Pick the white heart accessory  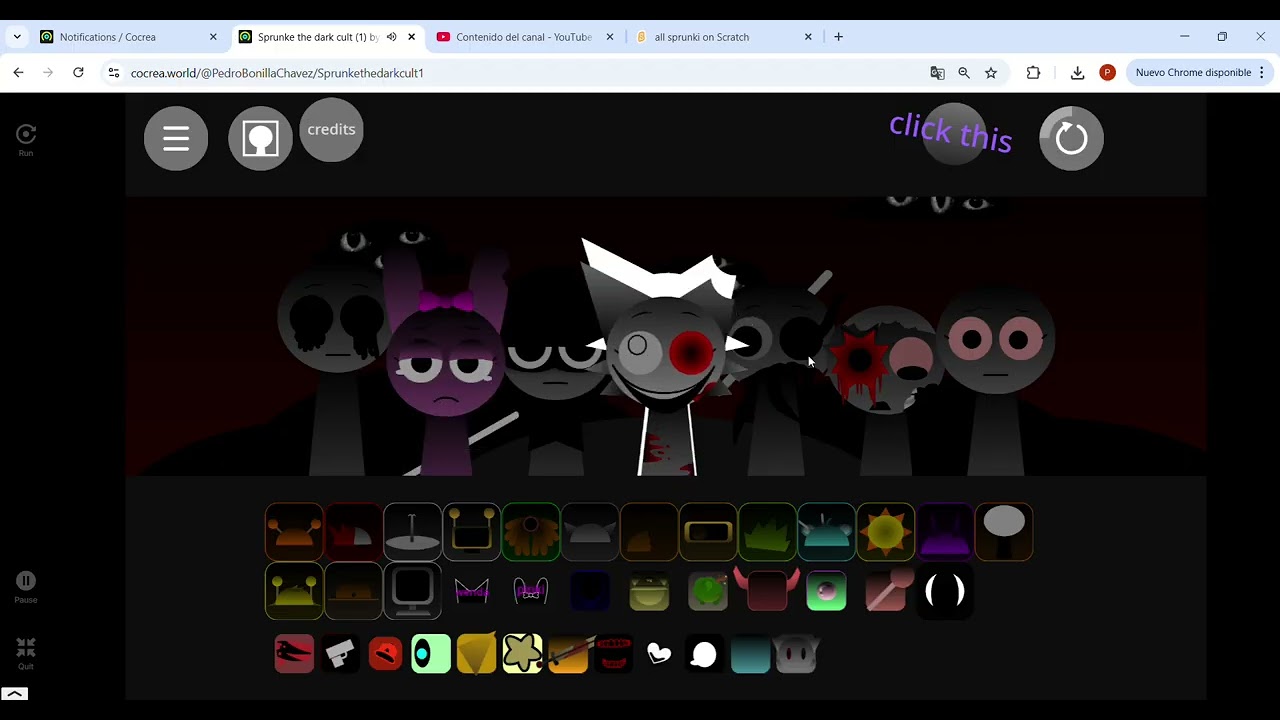pos(659,654)
